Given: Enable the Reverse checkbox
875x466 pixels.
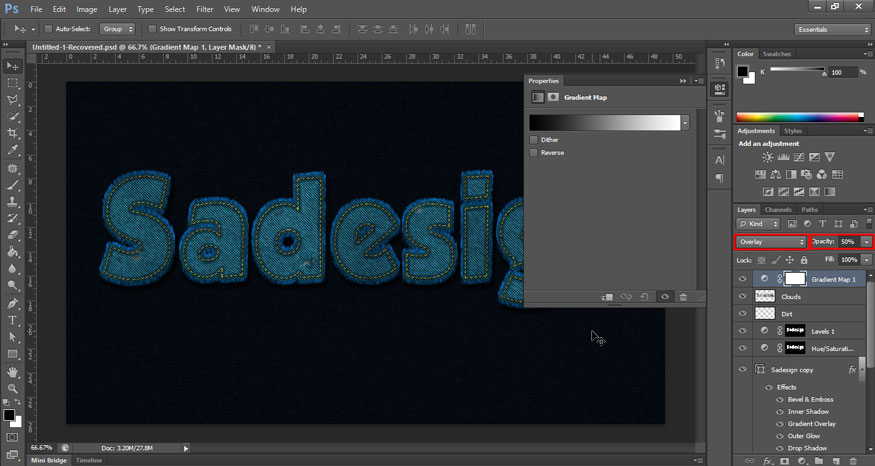Looking at the screenshot, I should (x=533, y=153).
